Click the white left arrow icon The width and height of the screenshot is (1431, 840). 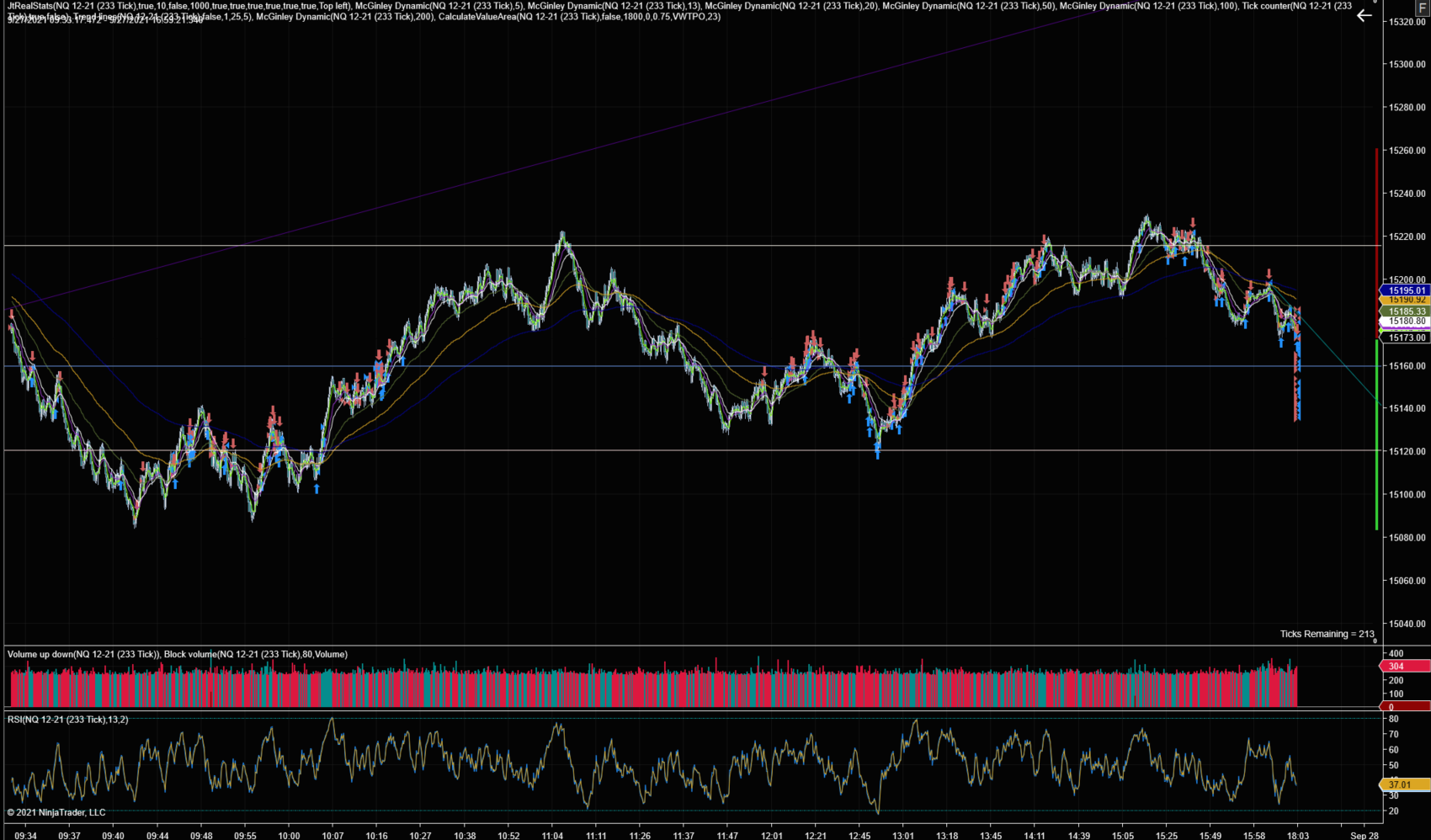click(1365, 15)
